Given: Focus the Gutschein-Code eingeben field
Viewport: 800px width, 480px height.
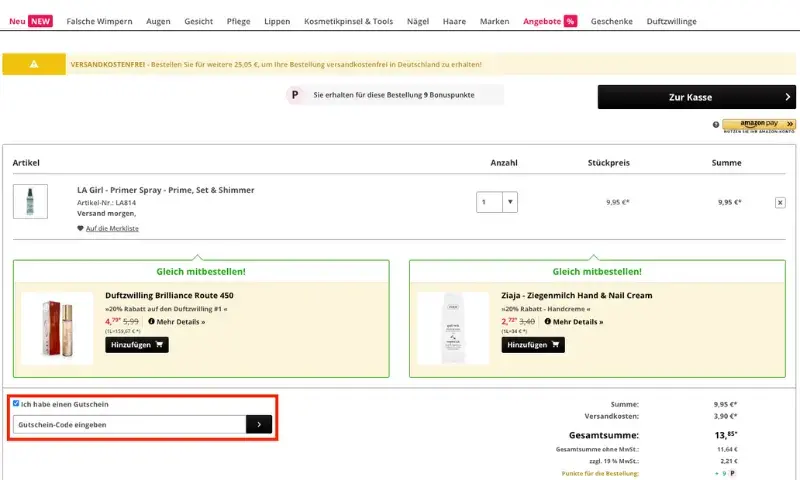Looking at the screenshot, I should 130,424.
